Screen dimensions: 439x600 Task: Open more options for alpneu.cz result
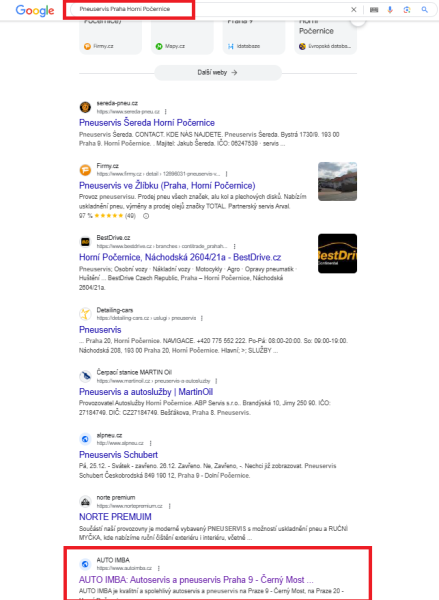click(150, 443)
